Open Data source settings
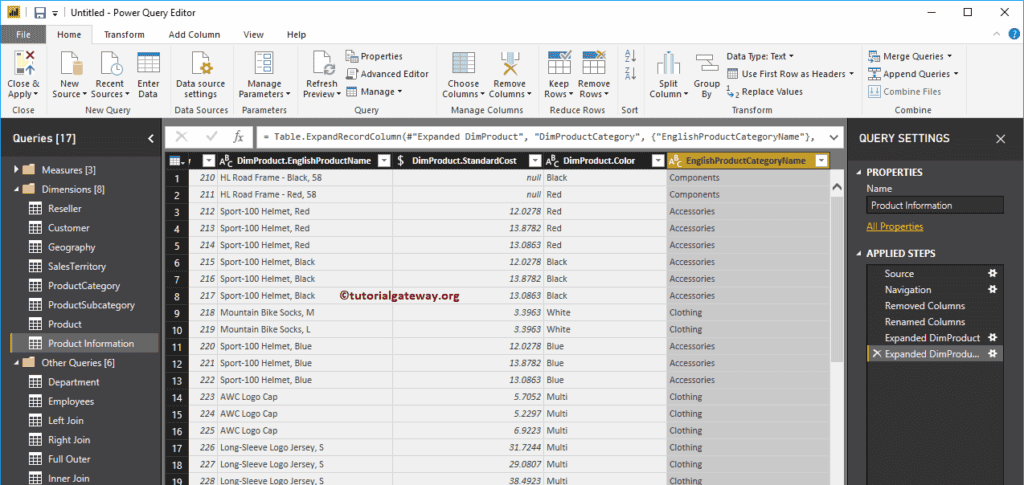This screenshot has height=485, width=1024. point(202,64)
